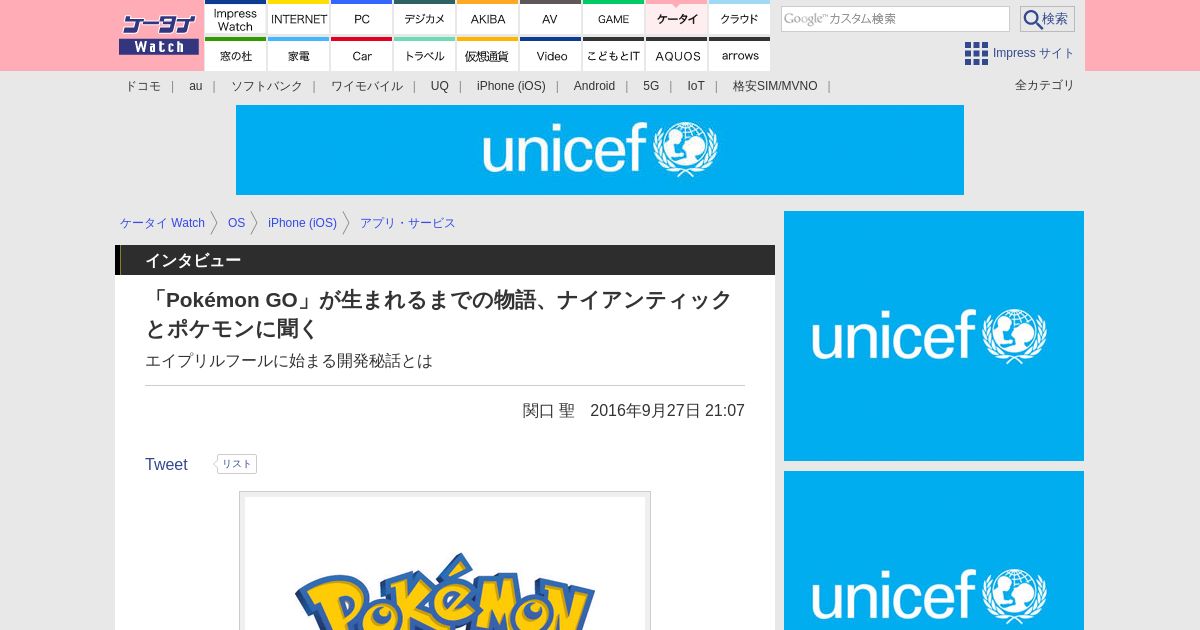Click the breadcrumb link ケータイ Watch
The image size is (1200, 630).
tap(162, 223)
